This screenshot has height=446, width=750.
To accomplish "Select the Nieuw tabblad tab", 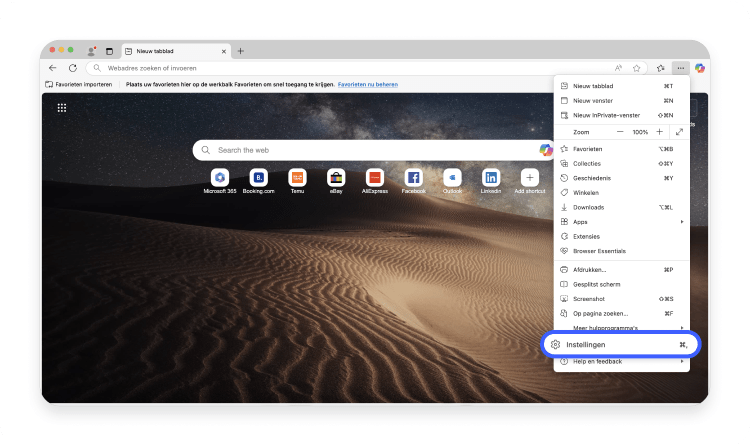I will tap(176, 51).
